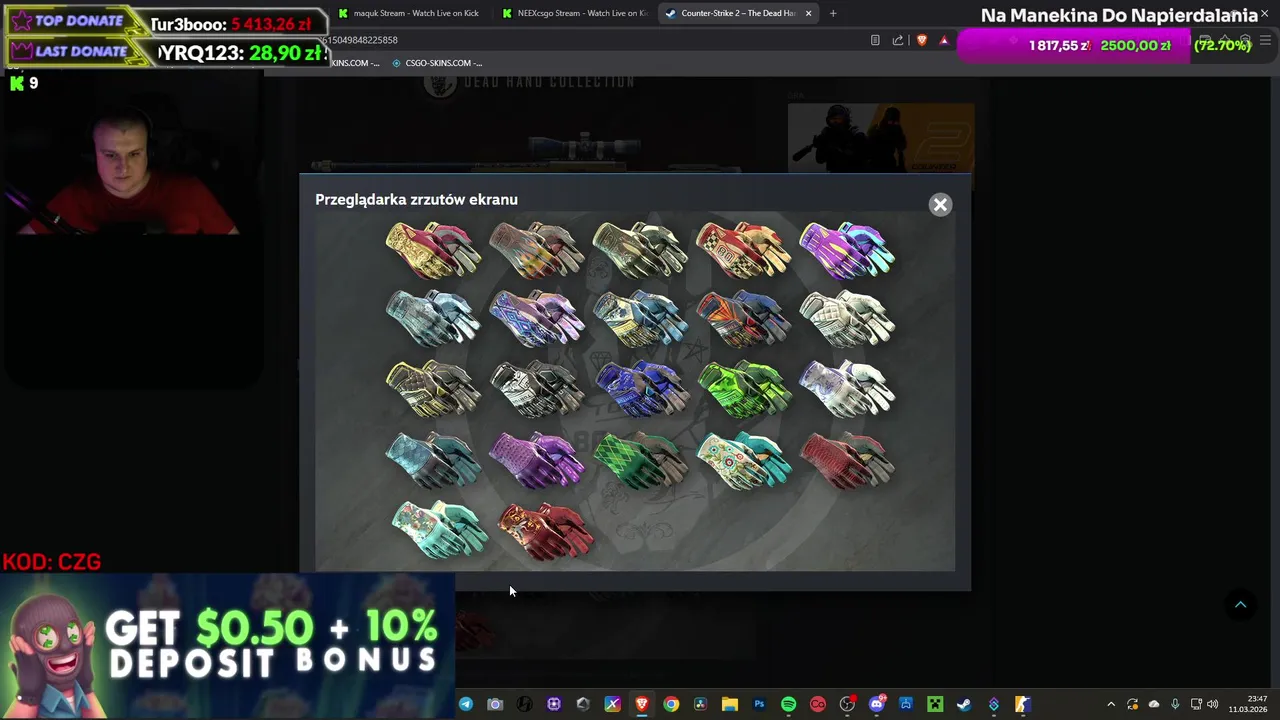Select the crimson red mesh gloves
The height and width of the screenshot is (720, 1280).
tap(847, 460)
